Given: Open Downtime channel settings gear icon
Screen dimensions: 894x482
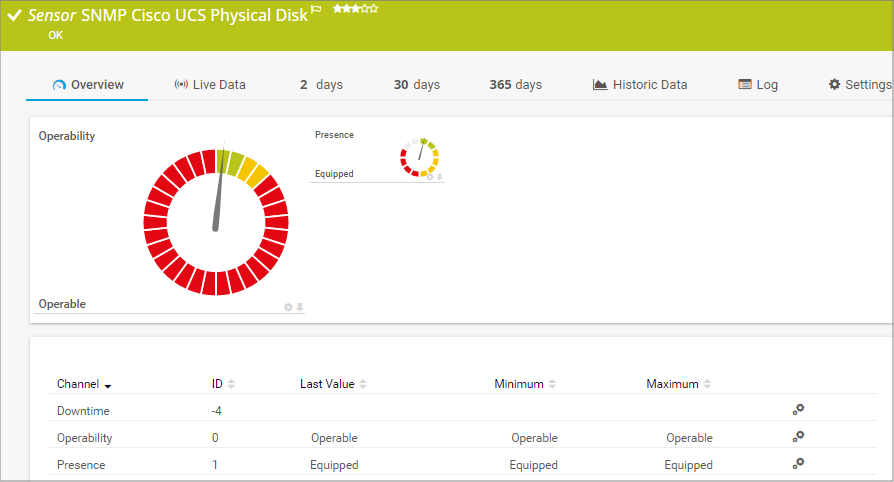Looking at the screenshot, I should [x=797, y=410].
